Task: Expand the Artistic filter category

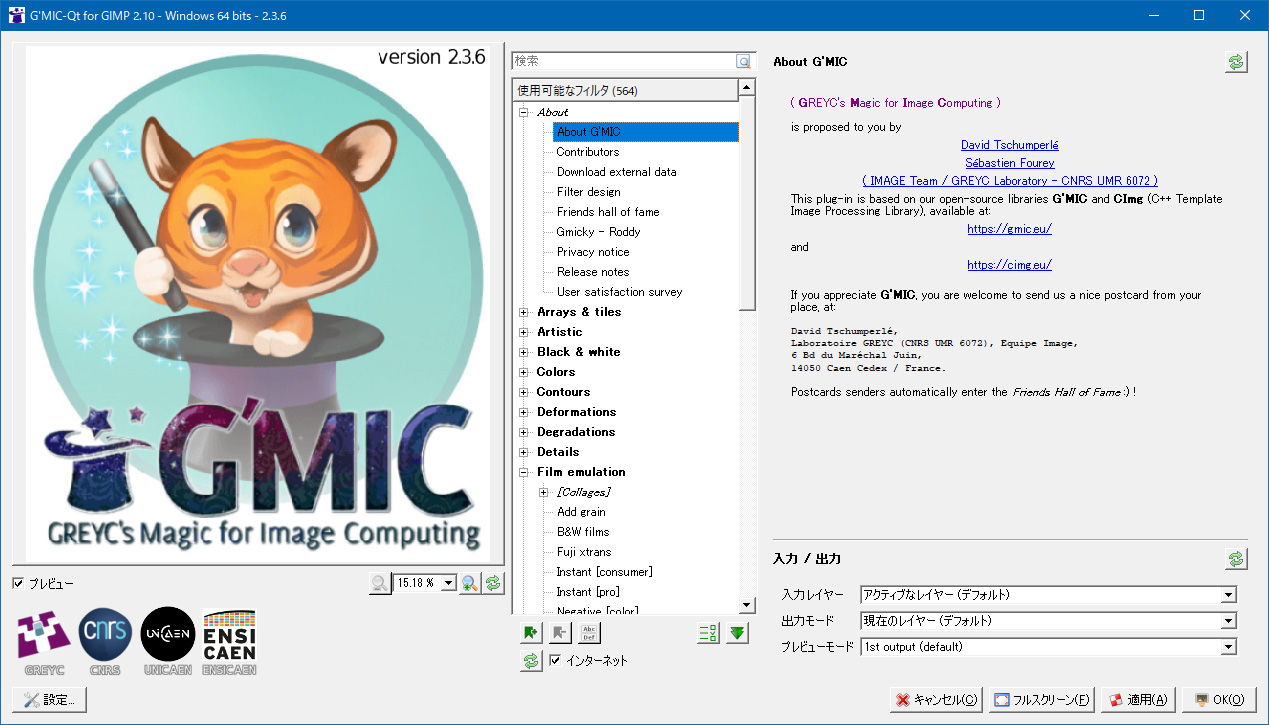Action: point(524,331)
